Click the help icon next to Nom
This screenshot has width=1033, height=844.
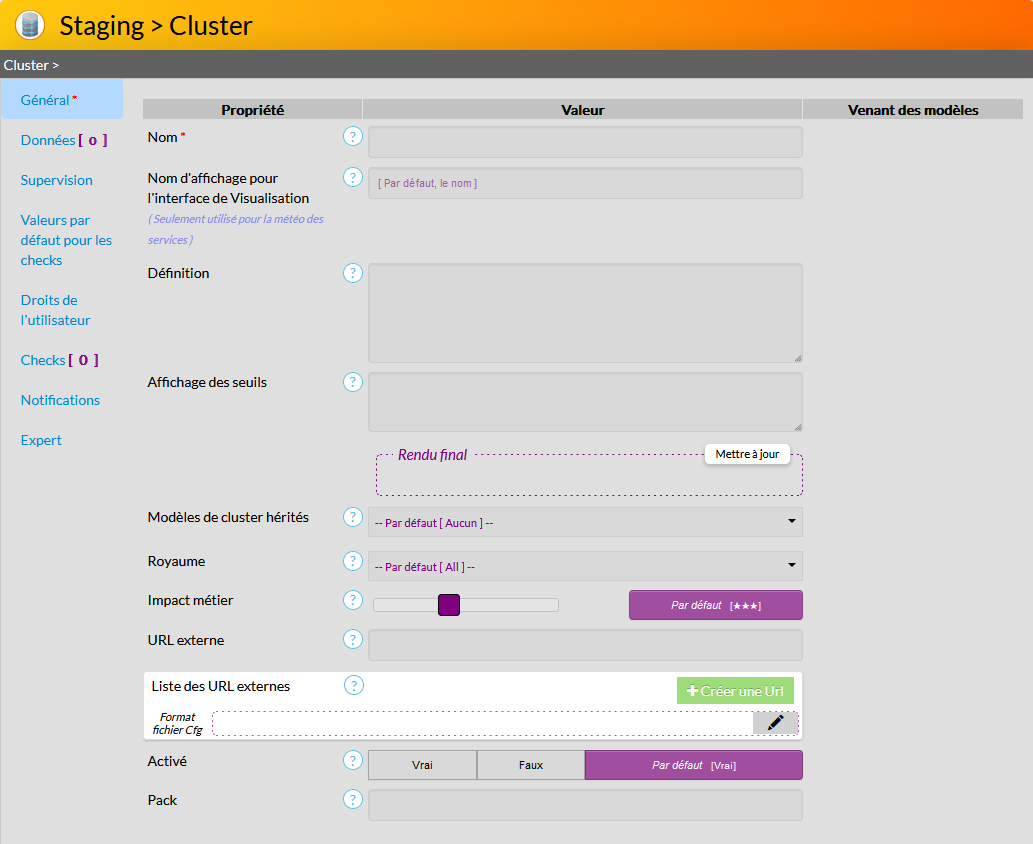click(352, 136)
